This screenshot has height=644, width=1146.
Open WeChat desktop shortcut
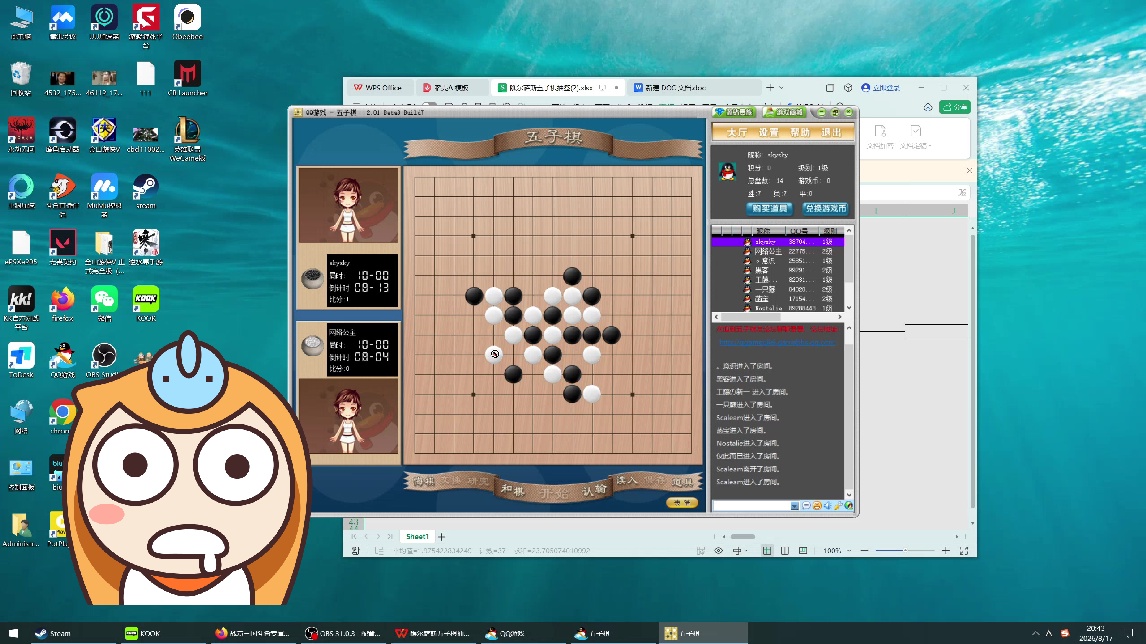(104, 305)
